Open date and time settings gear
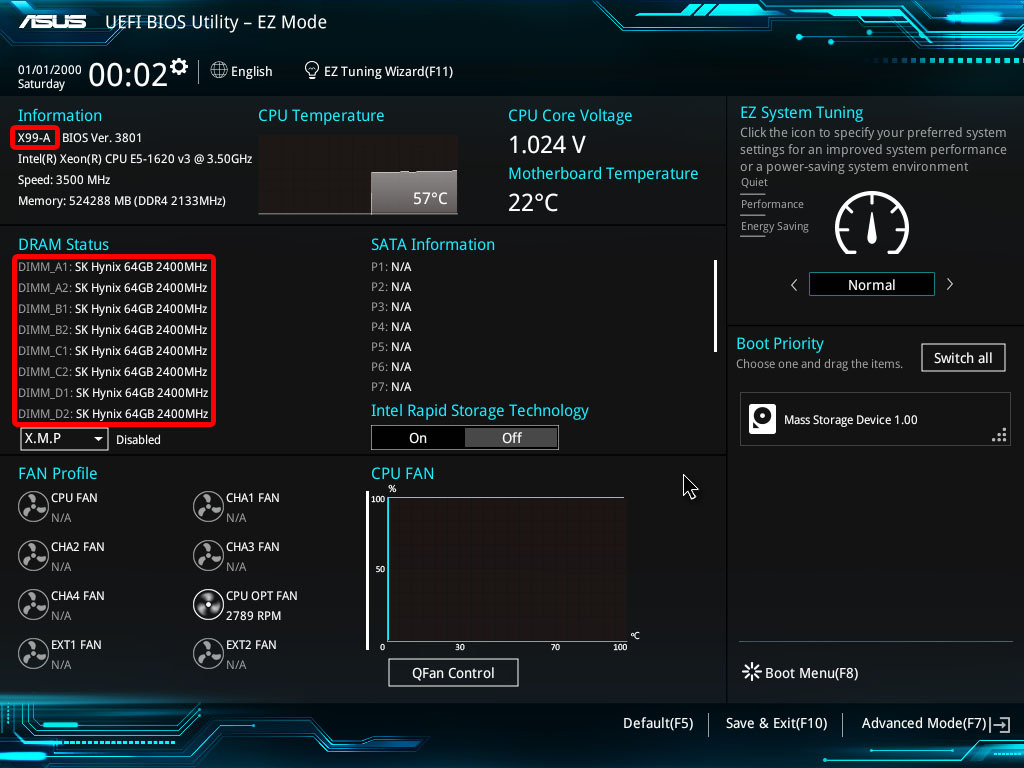Image resolution: width=1024 pixels, height=768 pixels. [x=179, y=67]
